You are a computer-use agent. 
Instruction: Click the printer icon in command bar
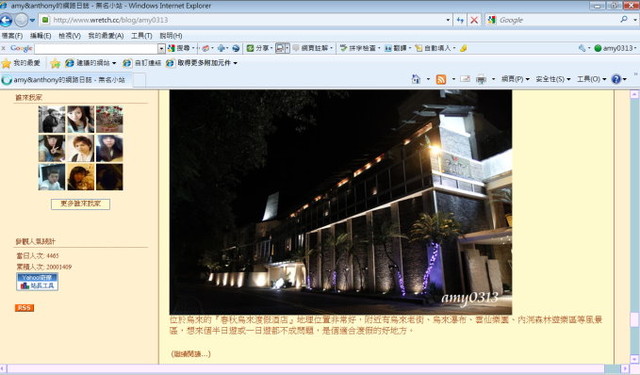(x=481, y=79)
